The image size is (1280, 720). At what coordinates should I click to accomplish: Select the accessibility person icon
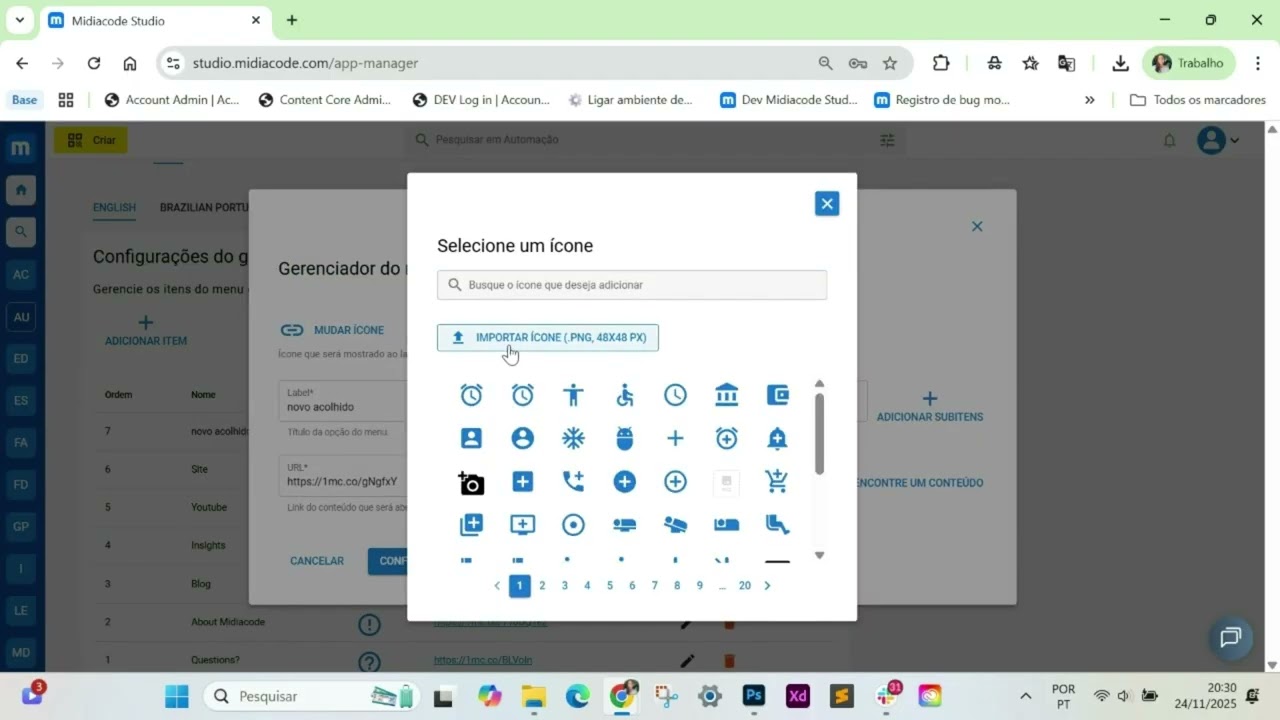coord(573,395)
